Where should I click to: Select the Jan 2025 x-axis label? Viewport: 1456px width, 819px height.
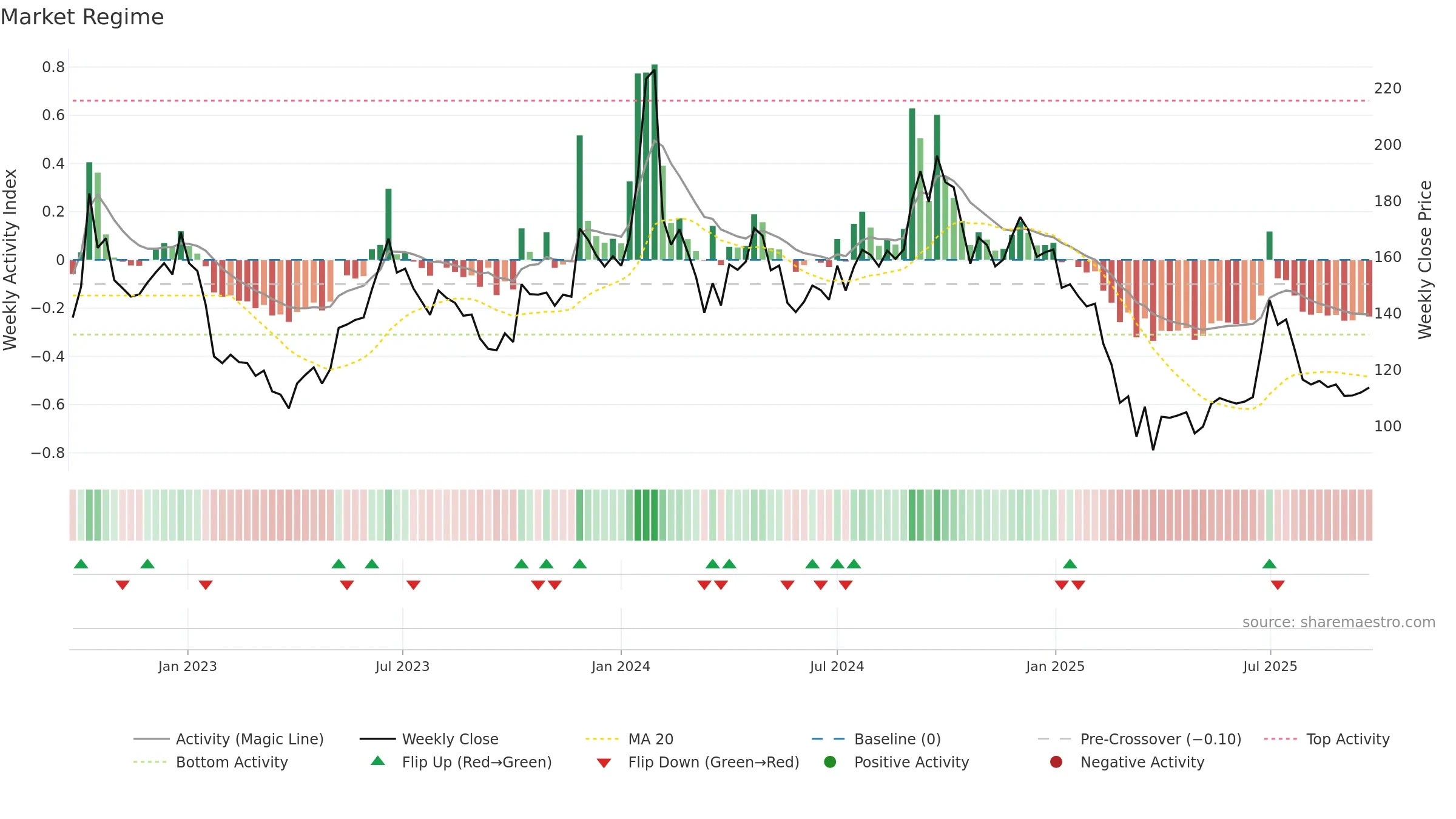coord(1055,666)
